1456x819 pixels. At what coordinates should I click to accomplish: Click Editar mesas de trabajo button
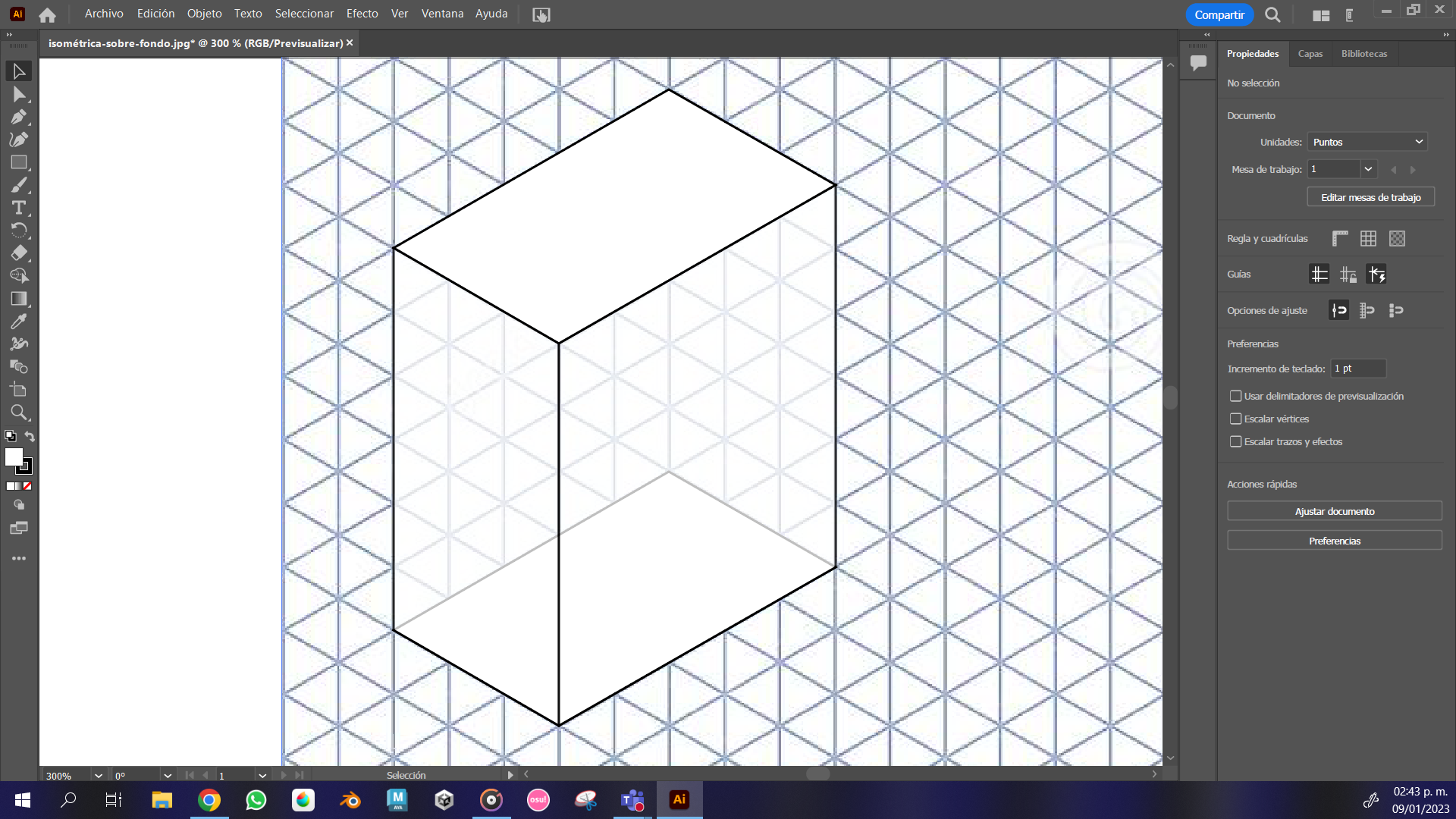(x=1370, y=197)
